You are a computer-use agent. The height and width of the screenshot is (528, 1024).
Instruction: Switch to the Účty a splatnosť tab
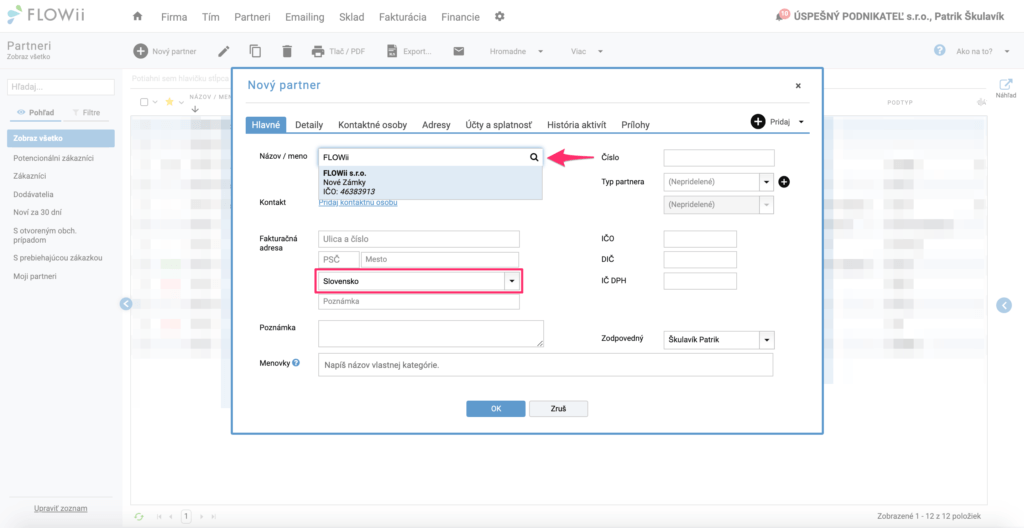pos(498,125)
